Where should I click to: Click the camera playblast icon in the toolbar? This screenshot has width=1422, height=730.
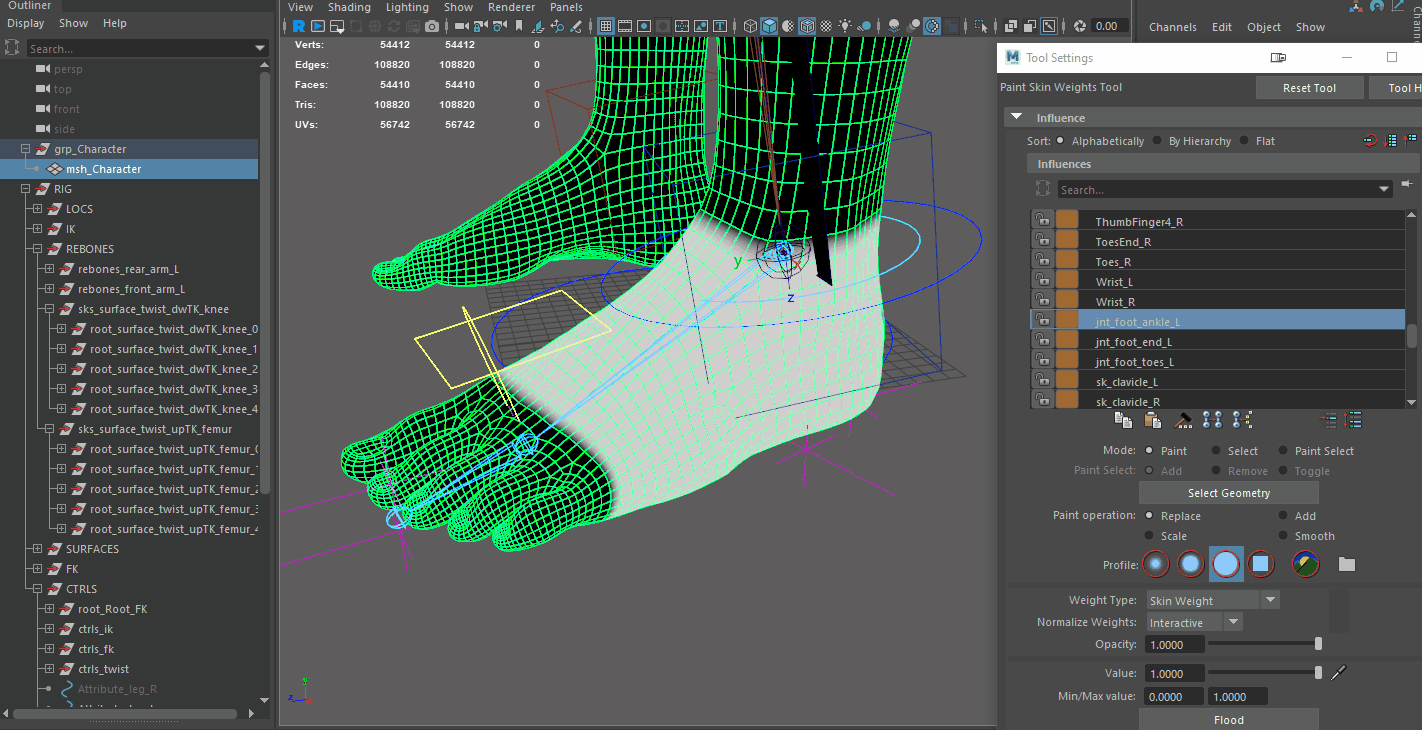pyautogui.click(x=432, y=27)
